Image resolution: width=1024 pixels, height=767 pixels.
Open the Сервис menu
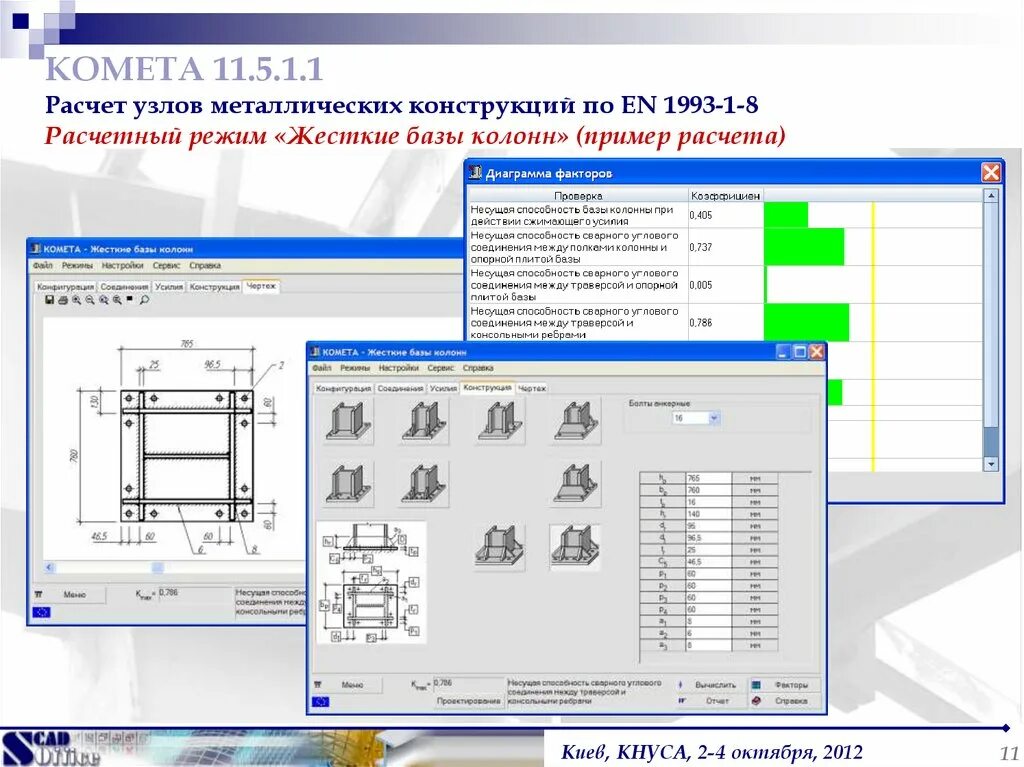[x=441, y=367]
